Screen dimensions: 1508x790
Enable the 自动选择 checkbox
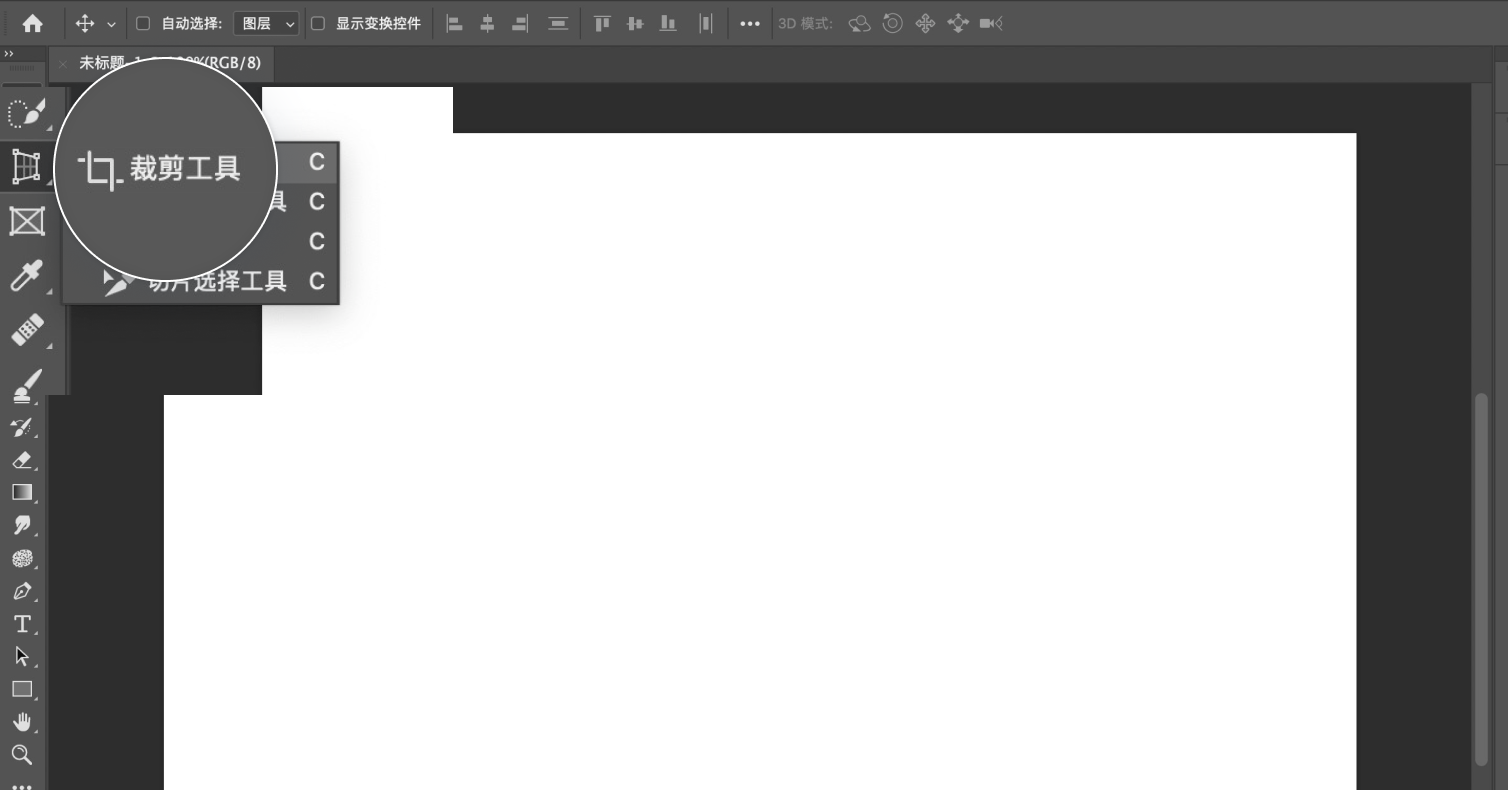pyautogui.click(x=143, y=24)
